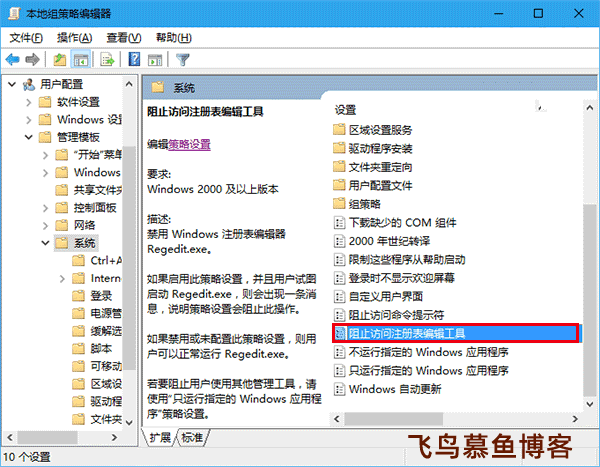Expand the Windows 设置 tree node
The height and width of the screenshot is (467, 600).
coord(28,120)
